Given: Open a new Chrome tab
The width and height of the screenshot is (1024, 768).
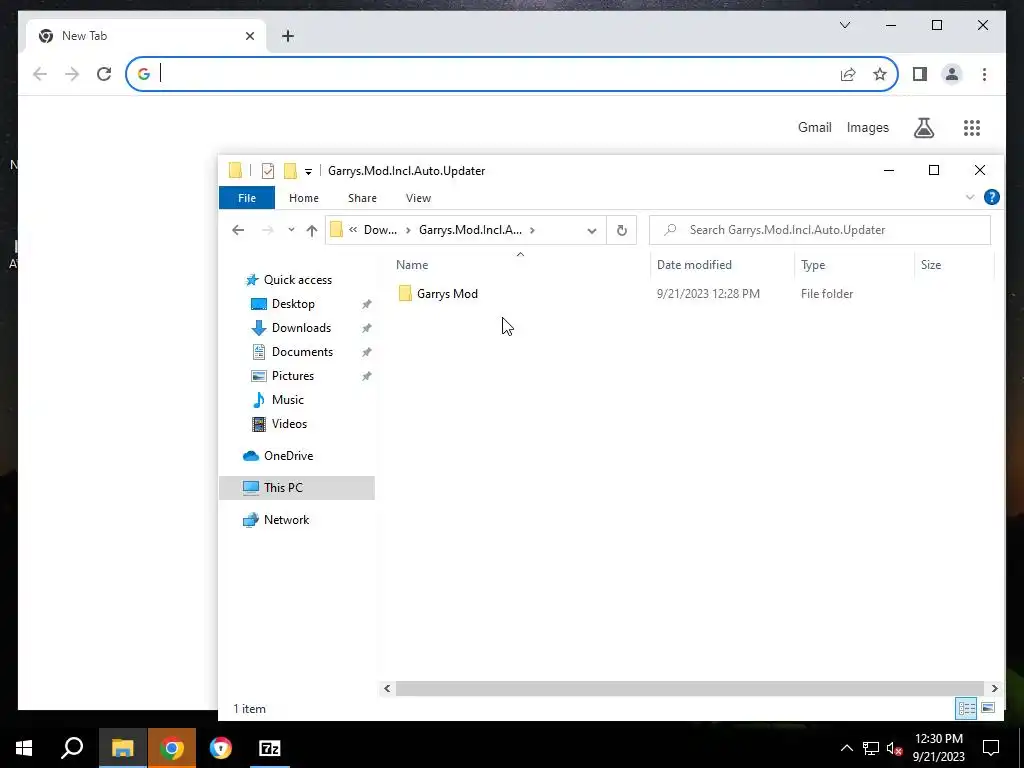Looking at the screenshot, I should point(288,36).
